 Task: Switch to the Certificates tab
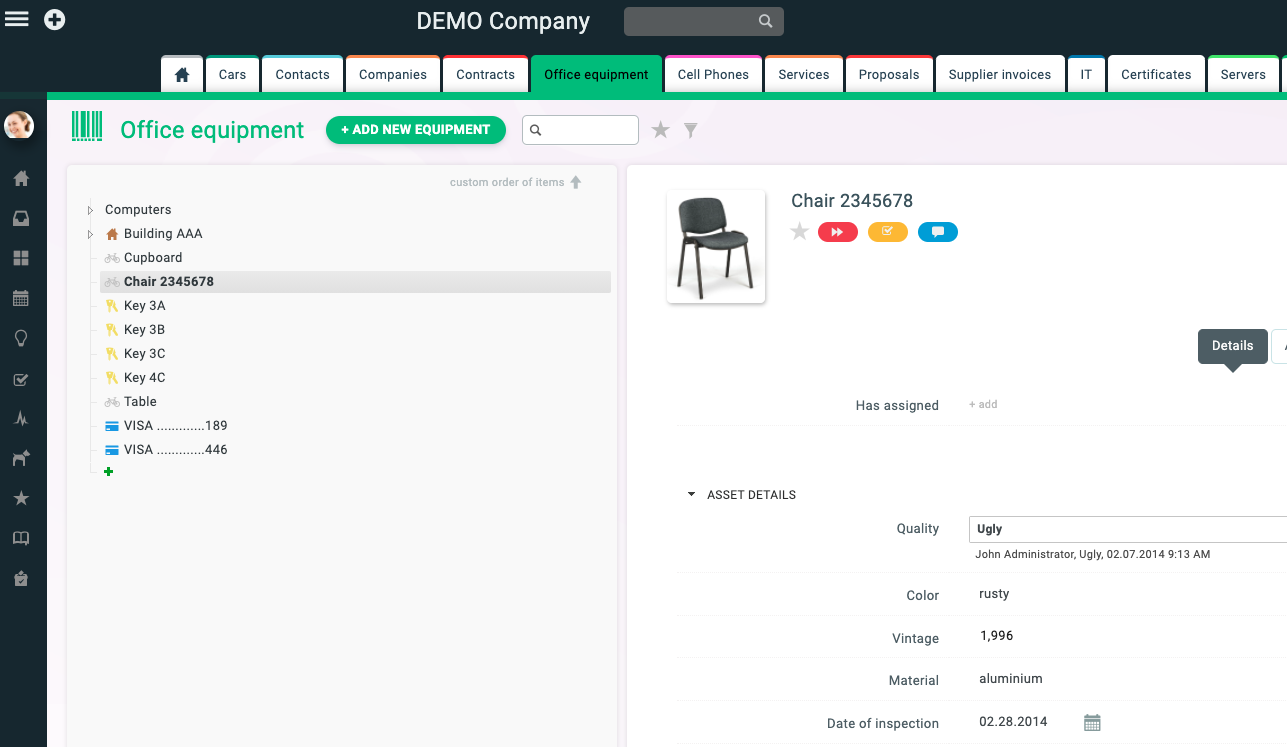[x=1156, y=74]
